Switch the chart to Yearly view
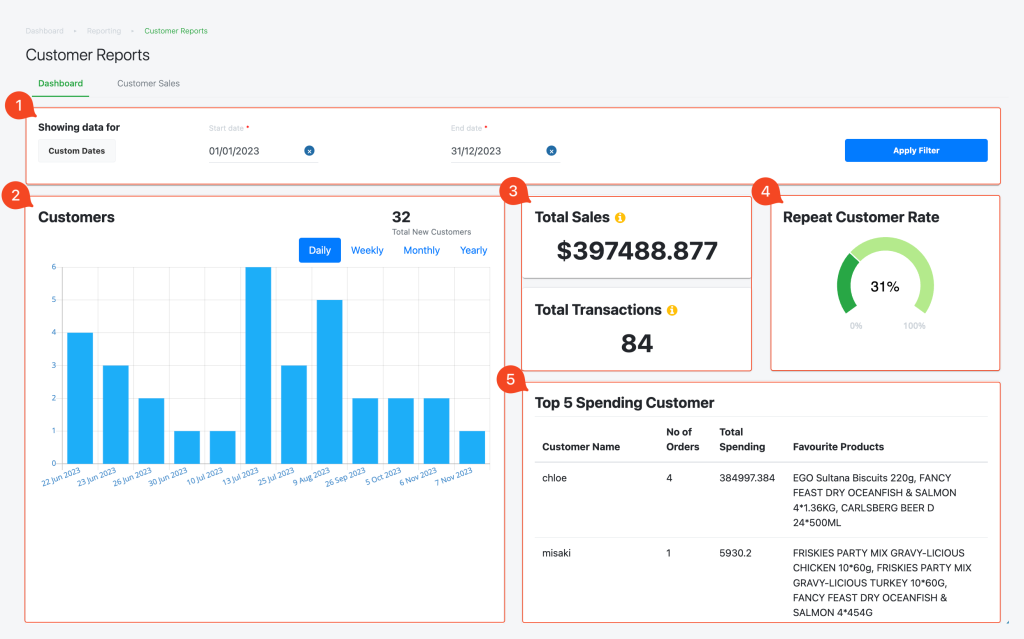1024x639 pixels. pos(473,250)
